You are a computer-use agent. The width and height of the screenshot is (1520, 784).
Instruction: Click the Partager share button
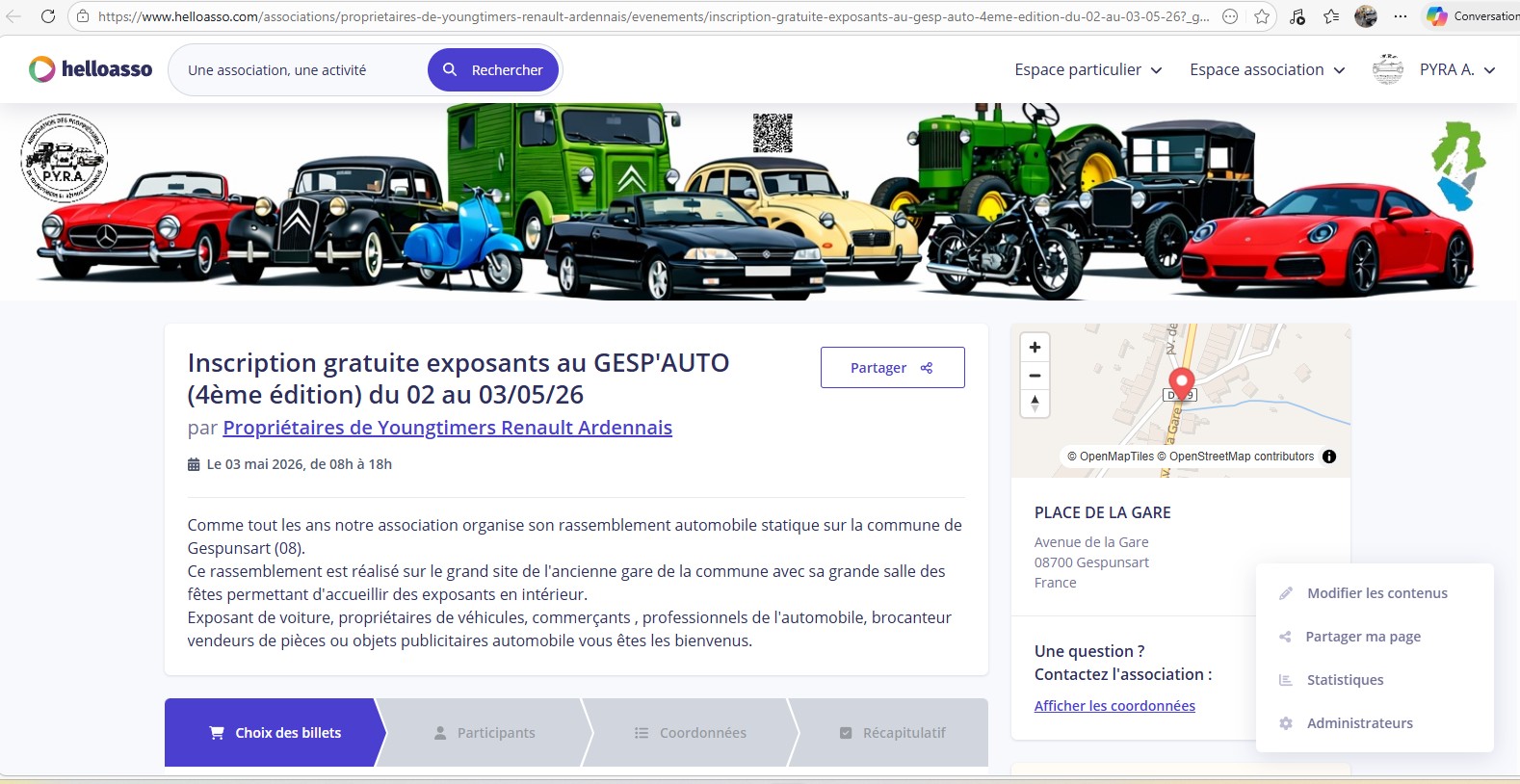pos(892,368)
